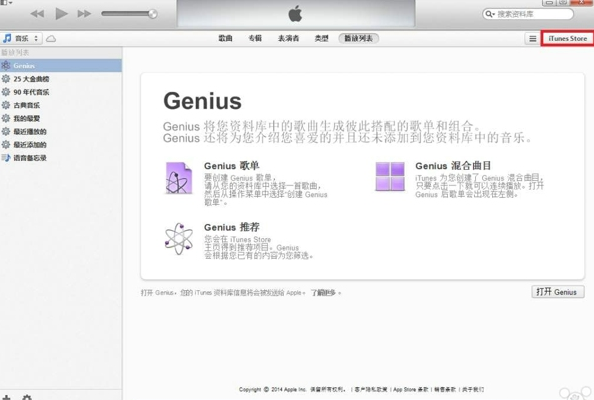Image resolution: width=594 pixels, height=400 pixels.
Task: Click music note icon of 语音备忘录
Action: (x=6, y=158)
